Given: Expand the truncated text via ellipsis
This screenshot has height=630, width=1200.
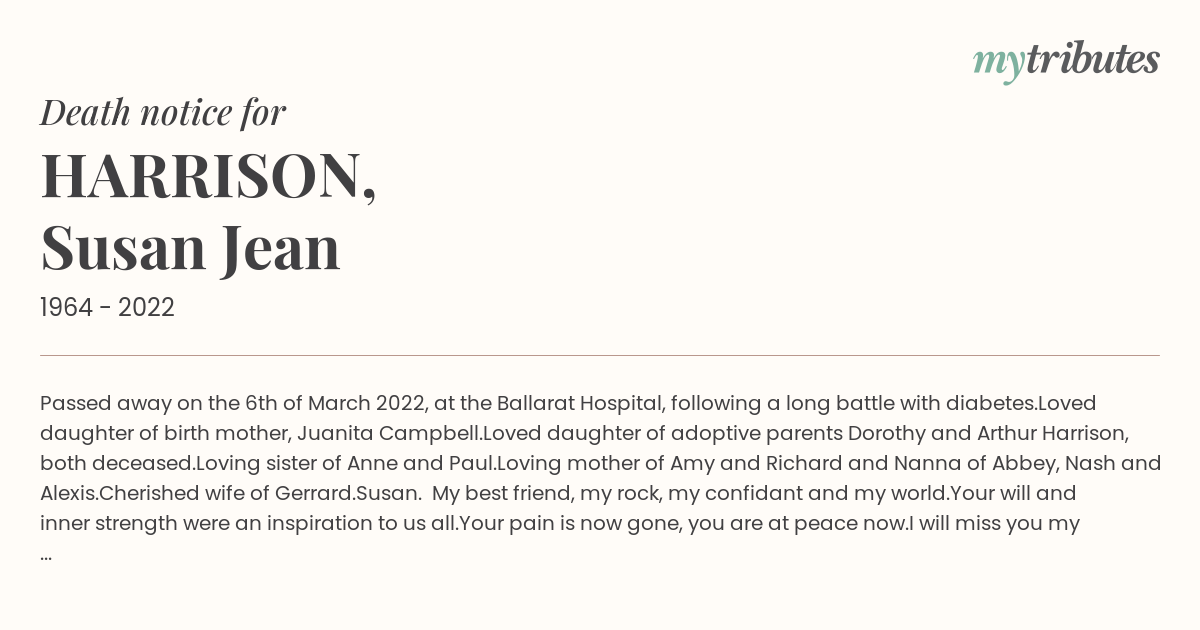Looking at the screenshot, I should (46, 553).
